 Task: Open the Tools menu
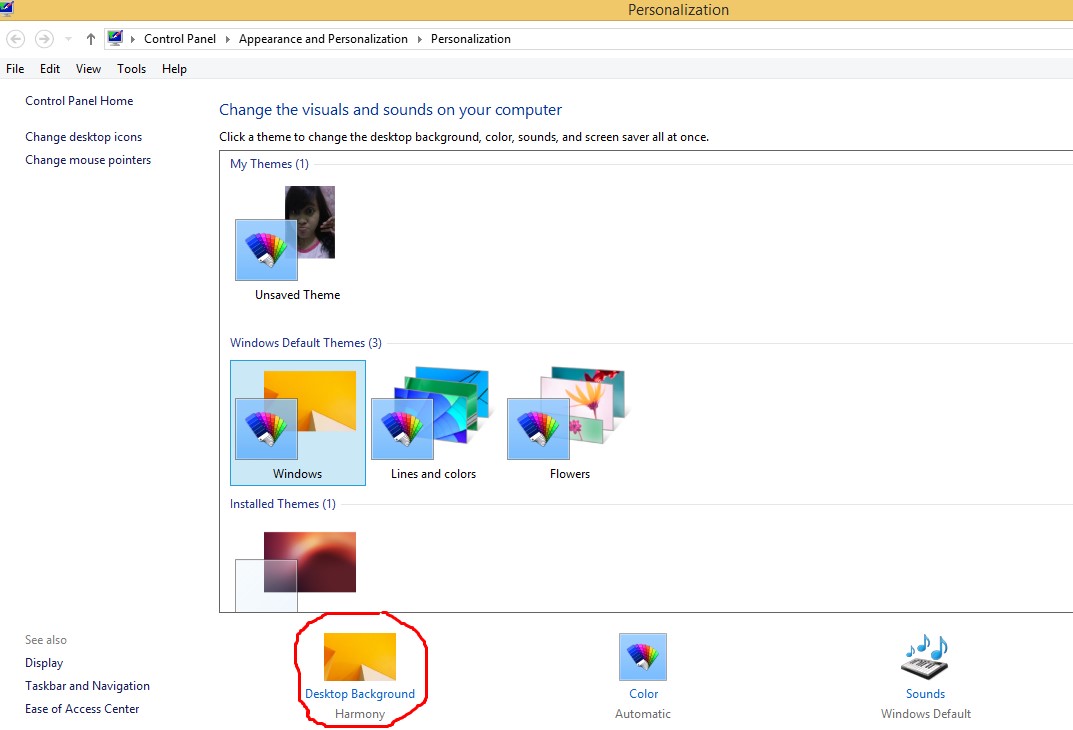click(131, 68)
